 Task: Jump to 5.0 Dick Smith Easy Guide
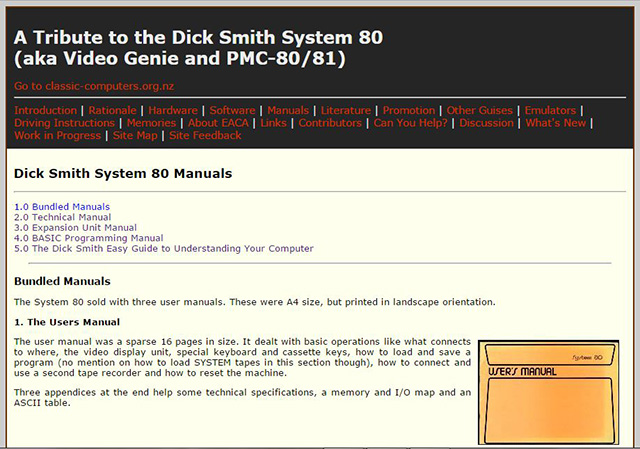click(x=164, y=249)
